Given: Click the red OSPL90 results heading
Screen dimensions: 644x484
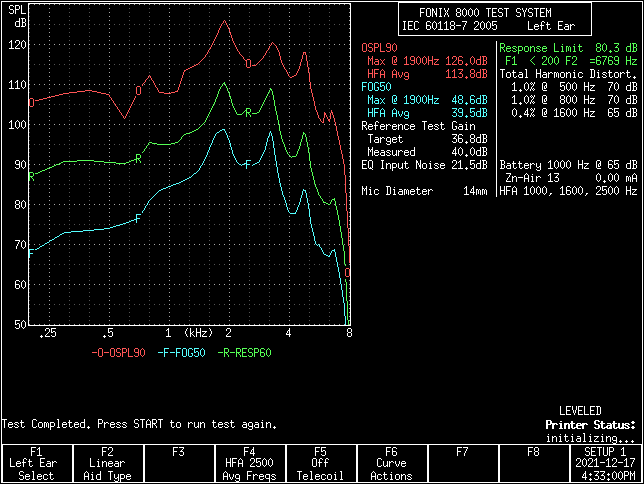Looking at the screenshot, I should [379, 48].
